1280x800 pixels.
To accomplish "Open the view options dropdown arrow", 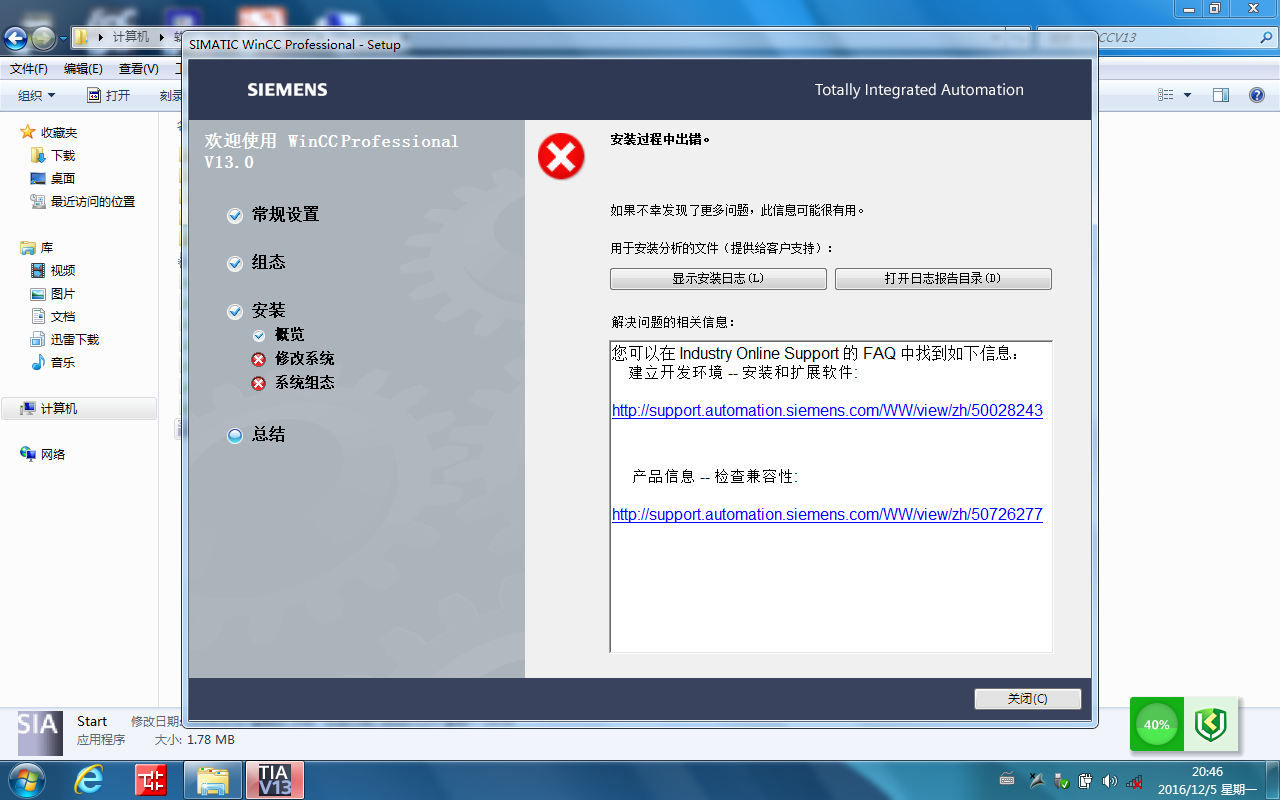I will tap(1187, 95).
